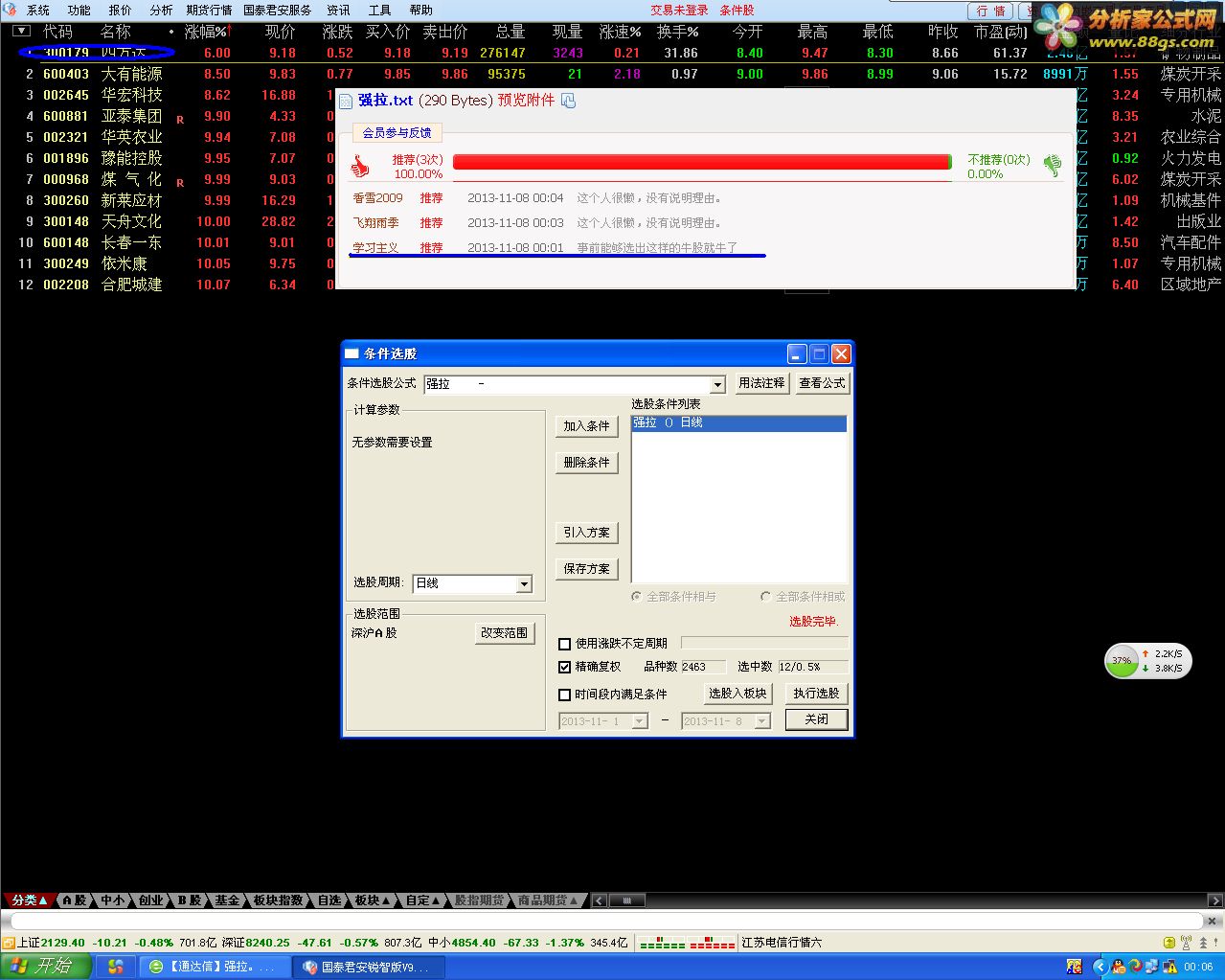This screenshot has height=980, width=1225.
Task: Click the 用法注释 button
Action: point(761,383)
